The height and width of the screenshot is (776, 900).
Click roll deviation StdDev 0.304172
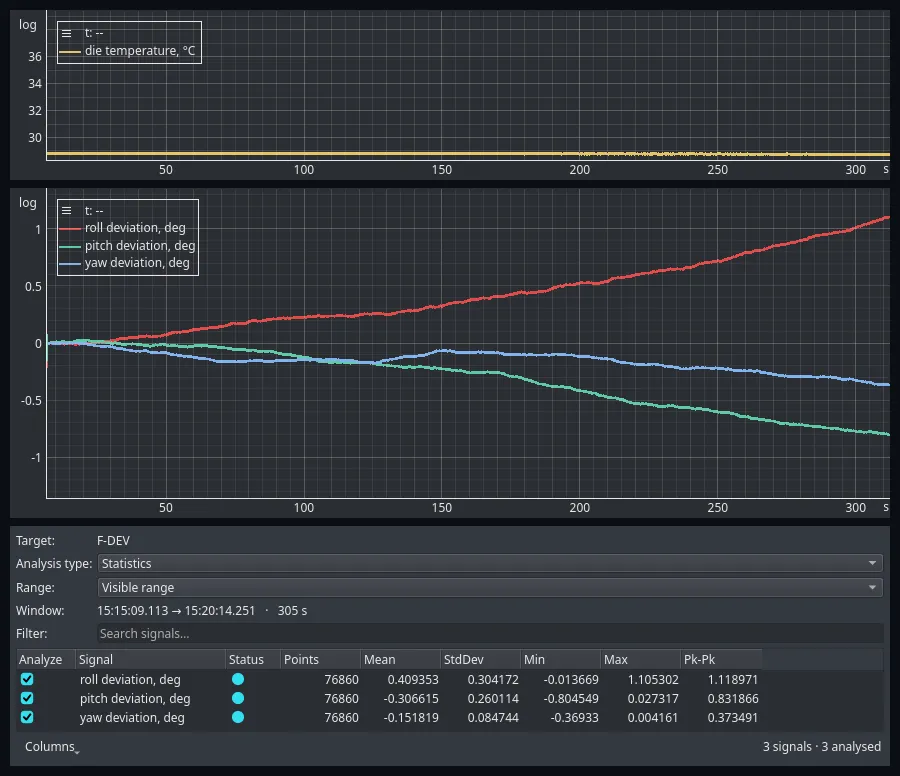click(x=493, y=680)
